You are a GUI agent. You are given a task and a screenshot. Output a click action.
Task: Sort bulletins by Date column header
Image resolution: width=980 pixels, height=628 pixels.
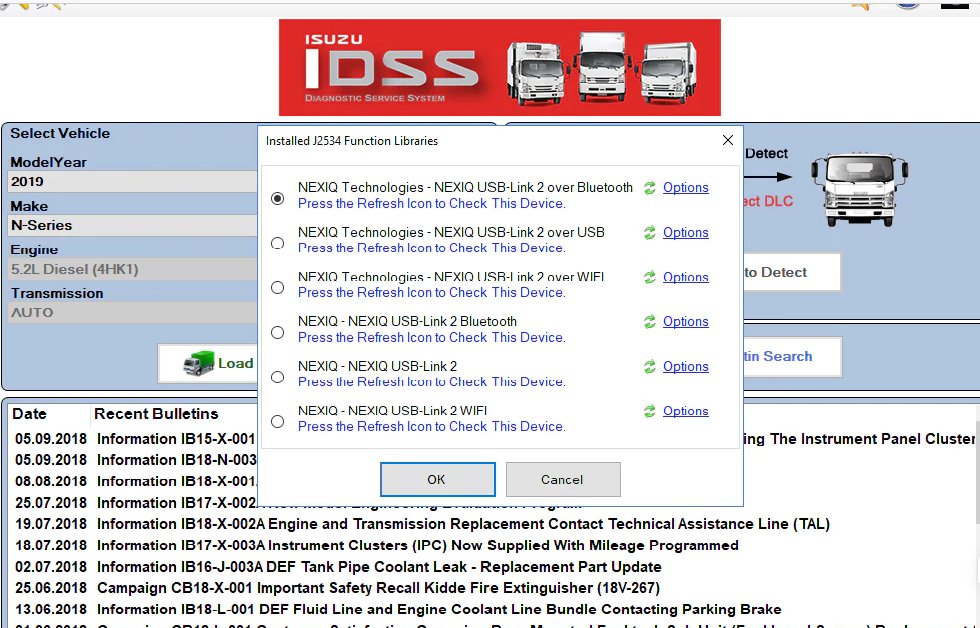pos(29,414)
